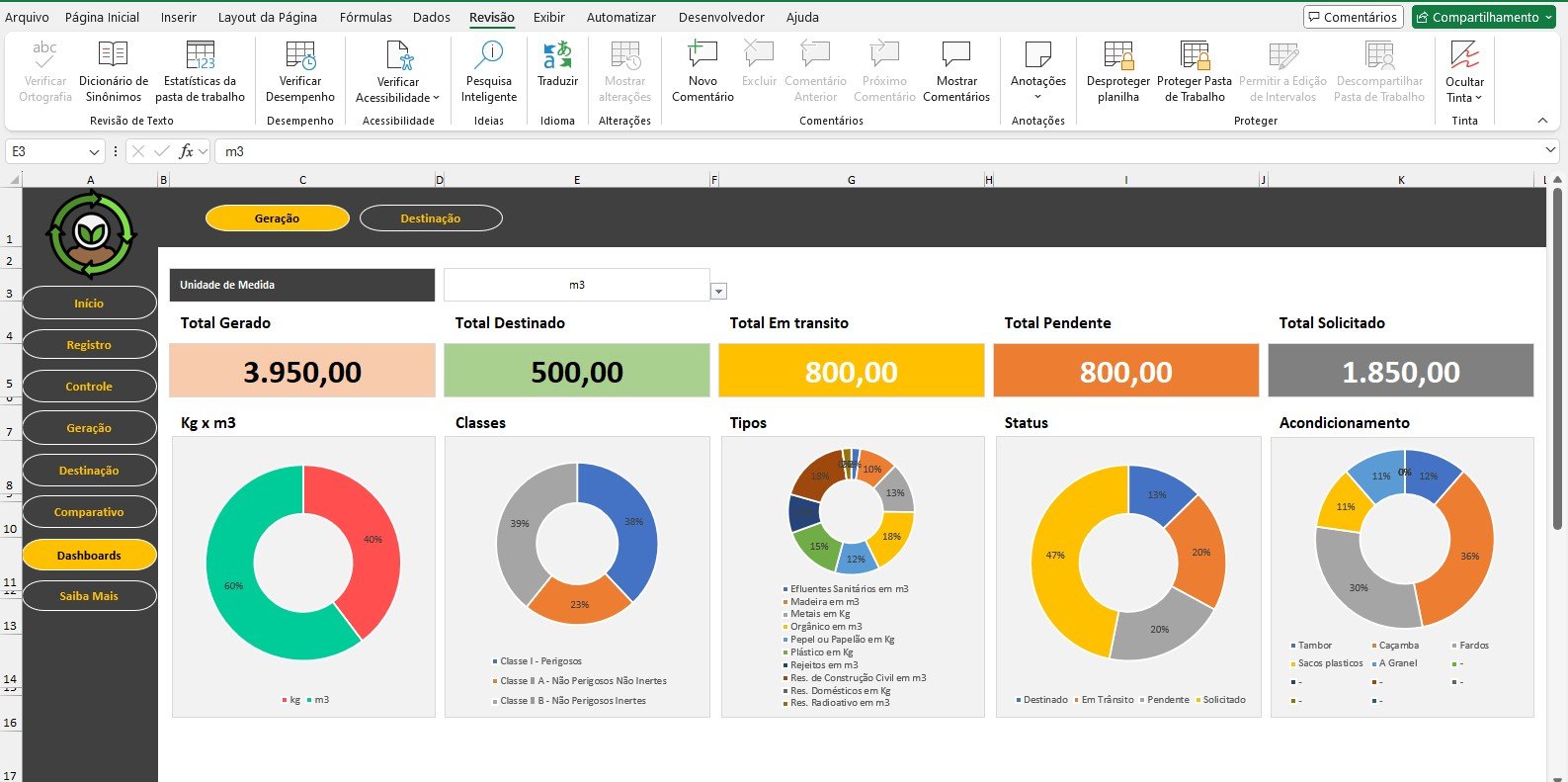
Task: Open Dicionário de Sinônimos thesaurus
Action: 114,56
